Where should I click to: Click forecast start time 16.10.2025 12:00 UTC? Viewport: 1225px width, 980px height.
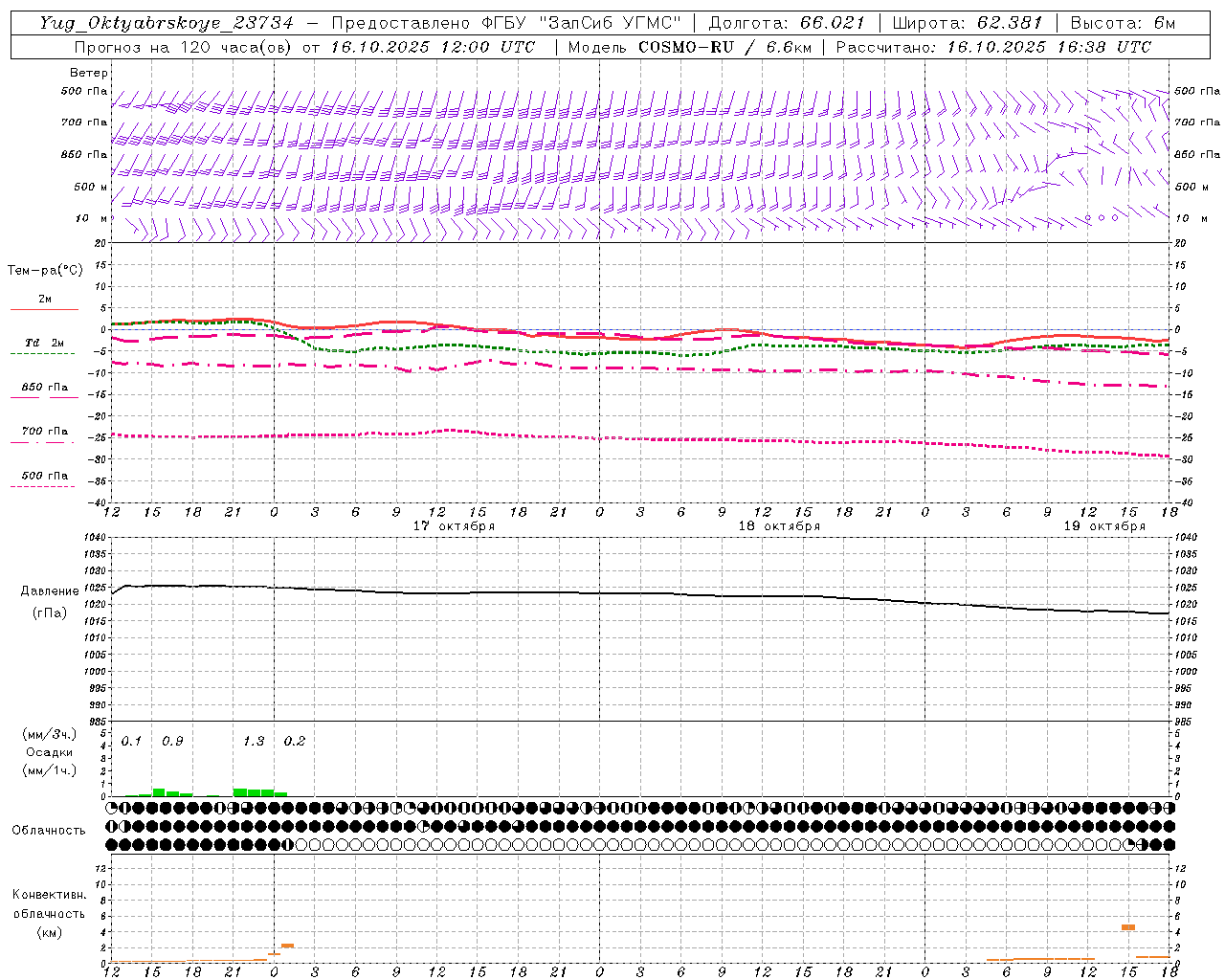[x=434, y=47]
